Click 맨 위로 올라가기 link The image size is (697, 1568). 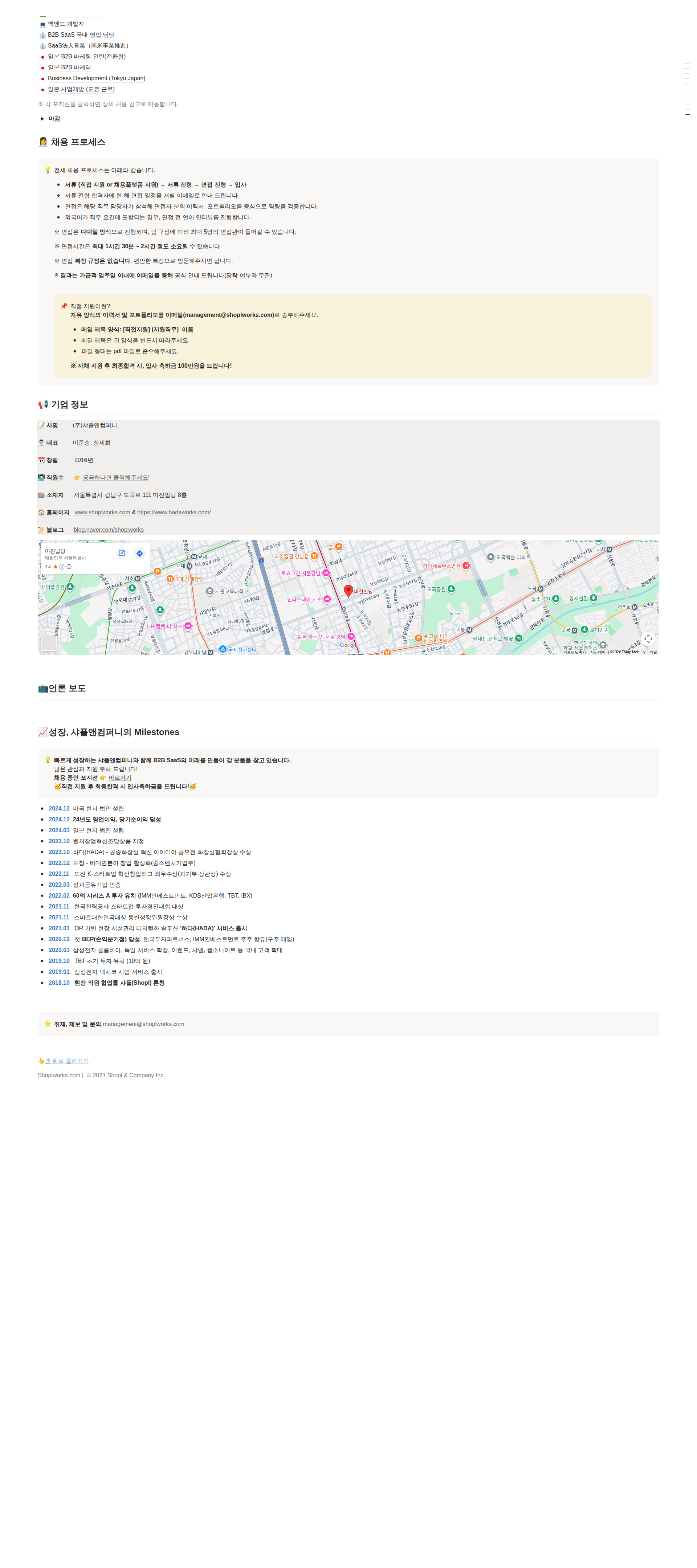(x=67, y=1061)
